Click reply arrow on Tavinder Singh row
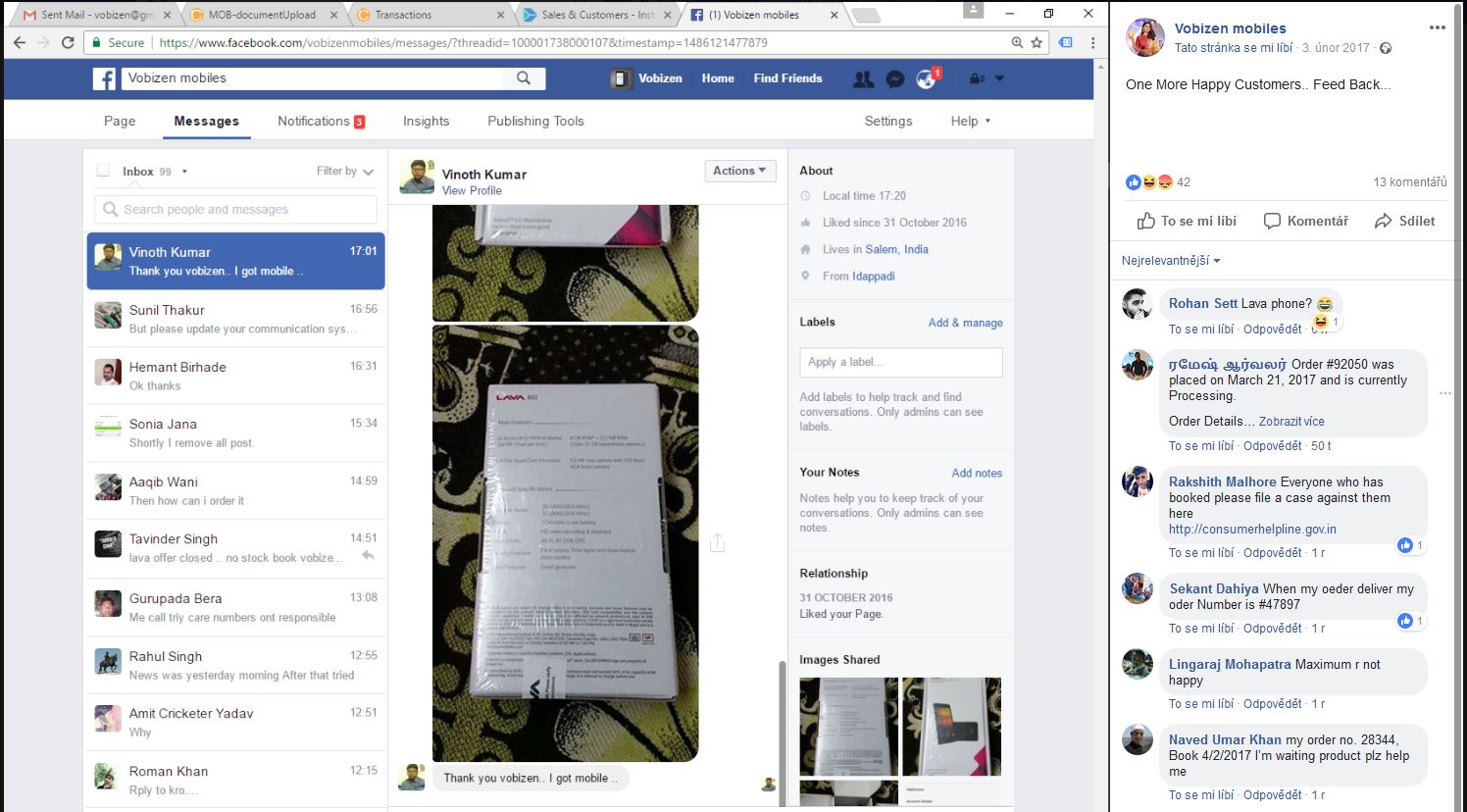This screenshot has width=1467, height=812. (x=369, y=556)
